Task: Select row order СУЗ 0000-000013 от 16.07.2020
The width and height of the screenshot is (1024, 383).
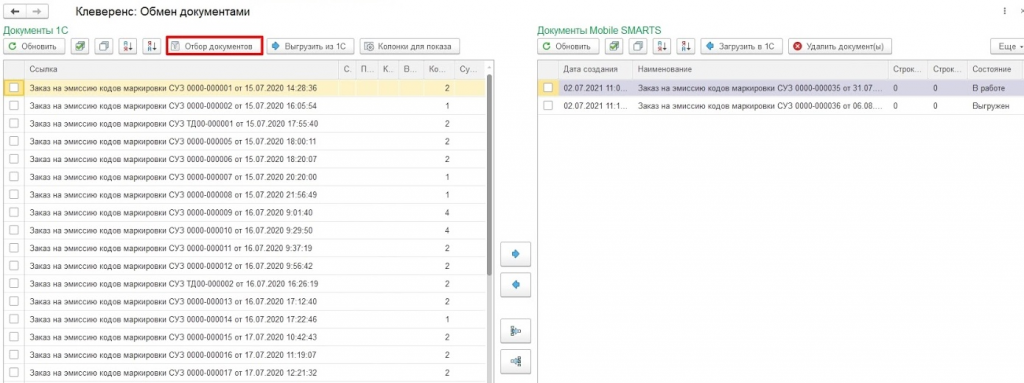Action: coord(245,301)
